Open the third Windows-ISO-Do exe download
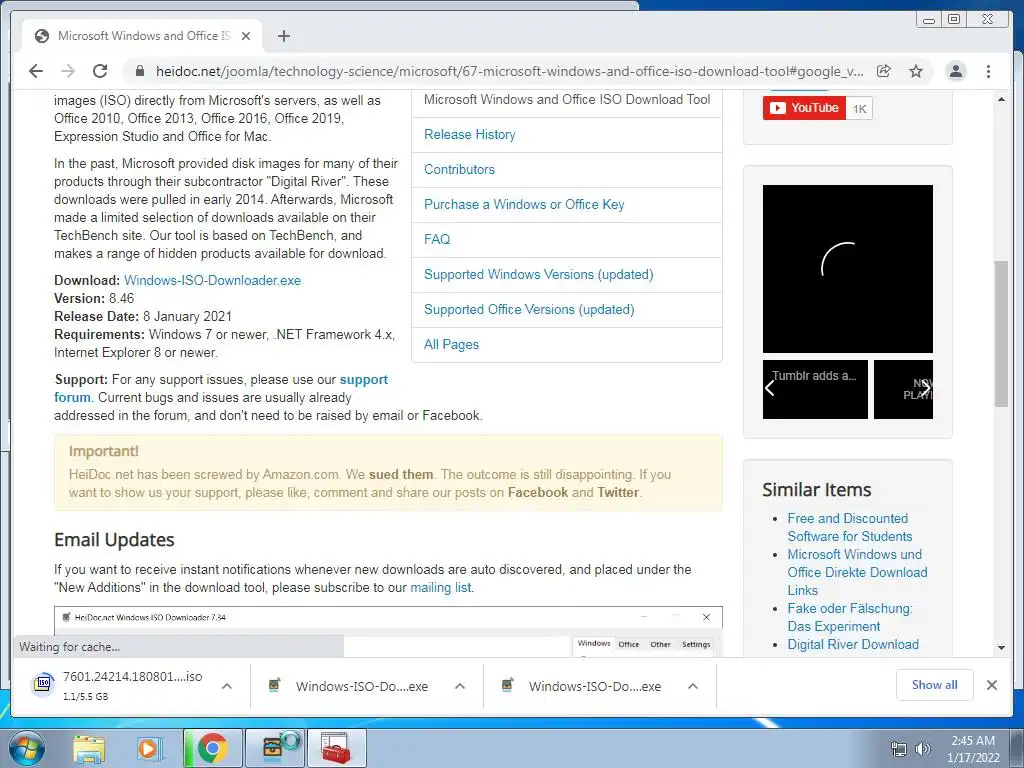The width and height of the screenshot is (1024, 768). pos(595,686)
